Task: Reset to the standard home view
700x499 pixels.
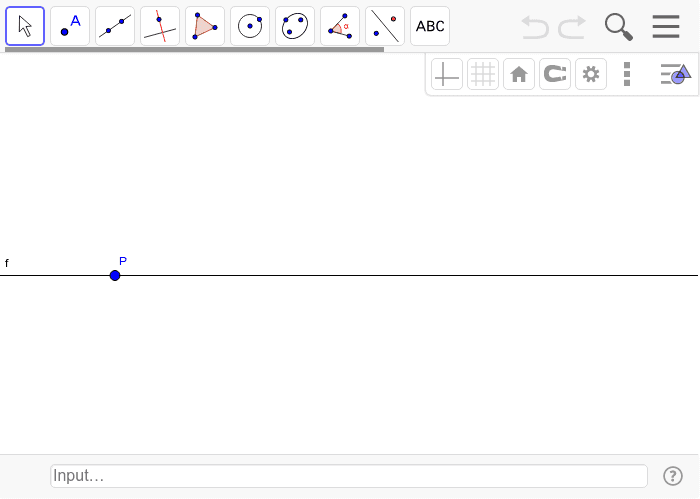Action: [x=519, y=74]
